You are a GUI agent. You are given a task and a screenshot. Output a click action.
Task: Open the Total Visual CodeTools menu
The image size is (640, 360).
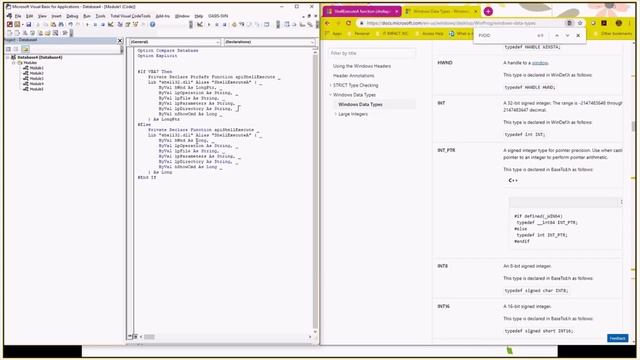point(130,16)
